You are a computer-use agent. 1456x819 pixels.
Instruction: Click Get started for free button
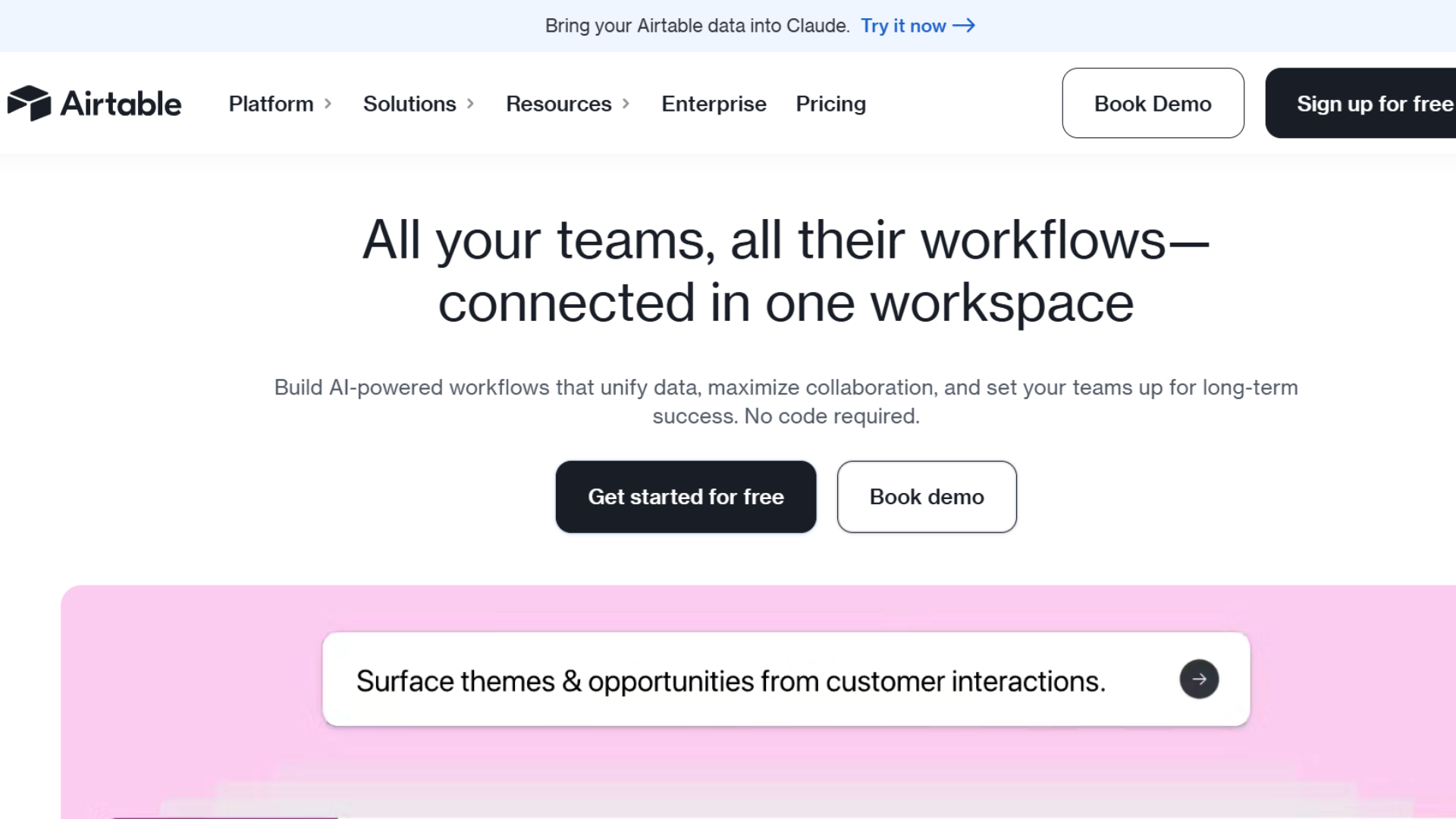(686, 497)
